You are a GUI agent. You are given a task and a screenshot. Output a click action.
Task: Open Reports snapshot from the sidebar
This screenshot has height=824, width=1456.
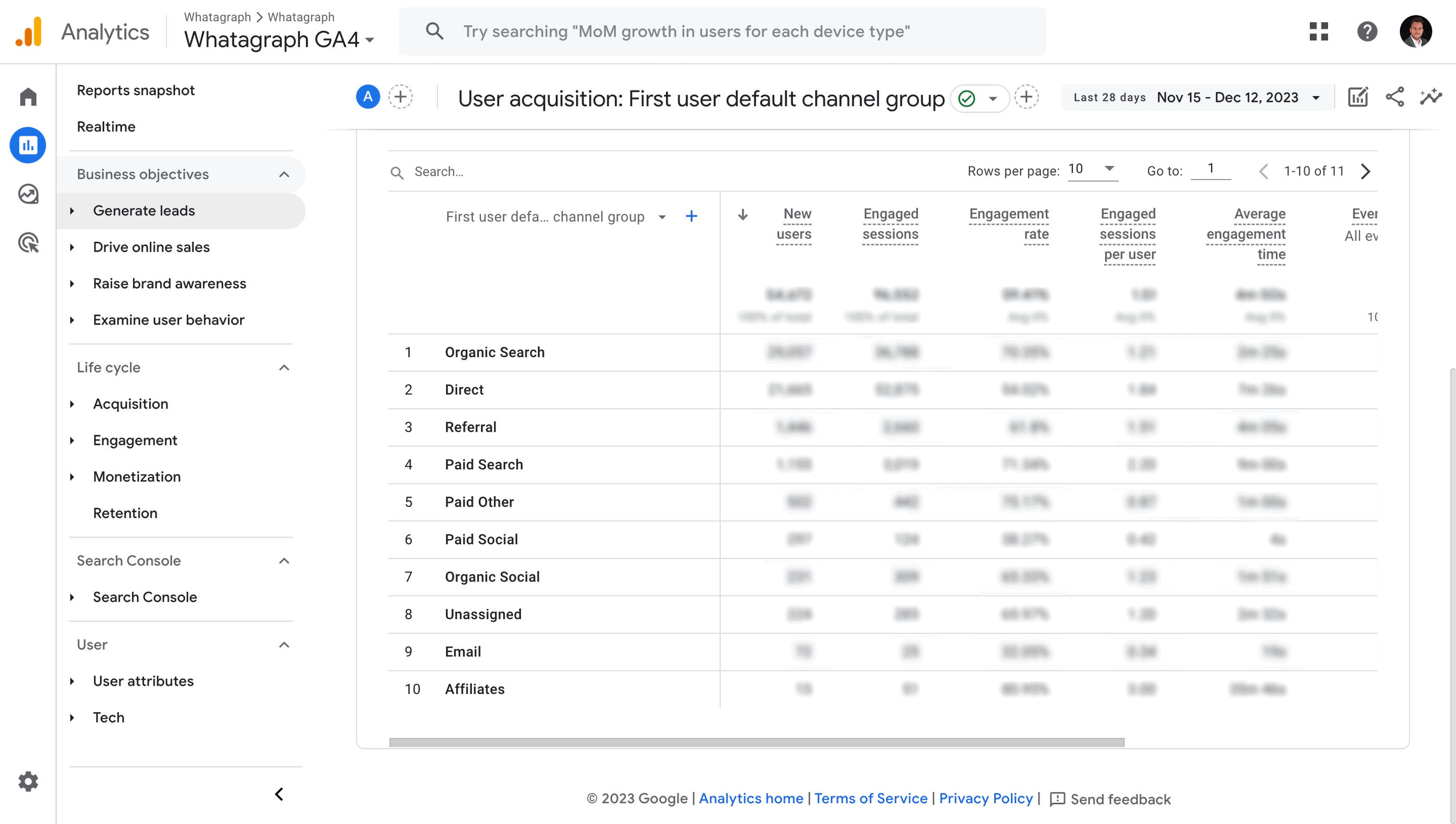tap(136, 90)
